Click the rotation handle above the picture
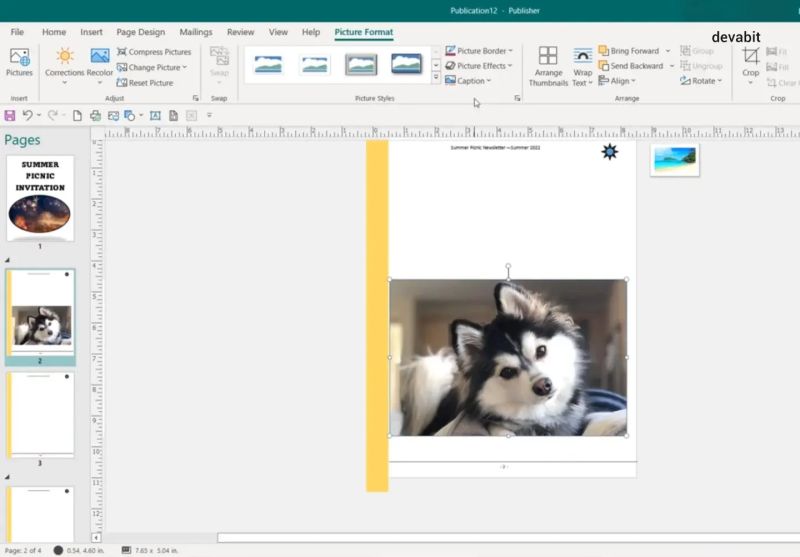800x557 pixels. [508, 266]
